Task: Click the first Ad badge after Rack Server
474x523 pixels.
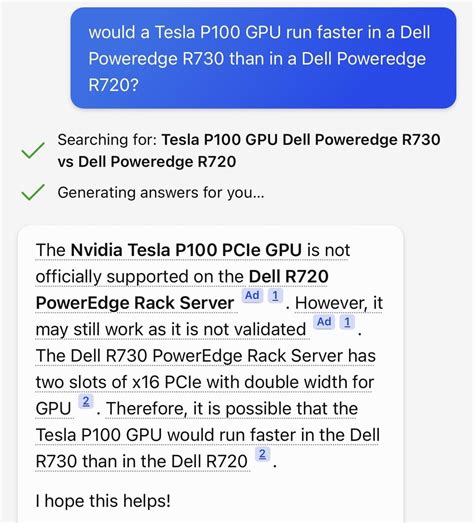Action: 252,296
